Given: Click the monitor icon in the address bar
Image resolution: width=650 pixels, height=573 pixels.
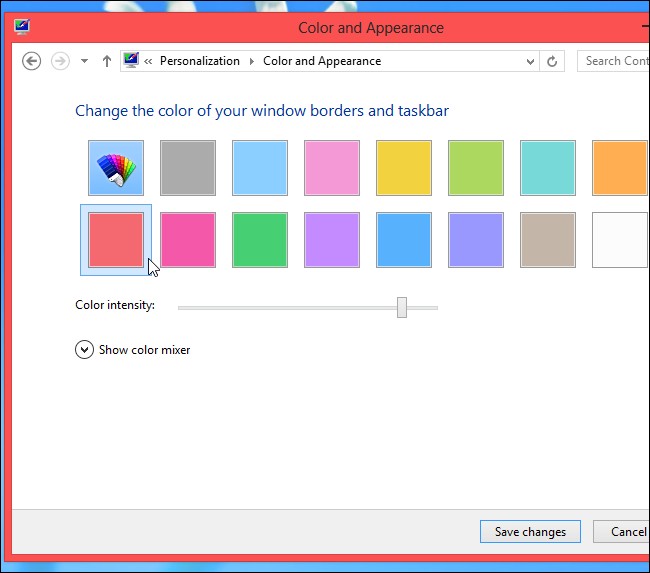Looking at the screenshot, I should tap(131, 61).
